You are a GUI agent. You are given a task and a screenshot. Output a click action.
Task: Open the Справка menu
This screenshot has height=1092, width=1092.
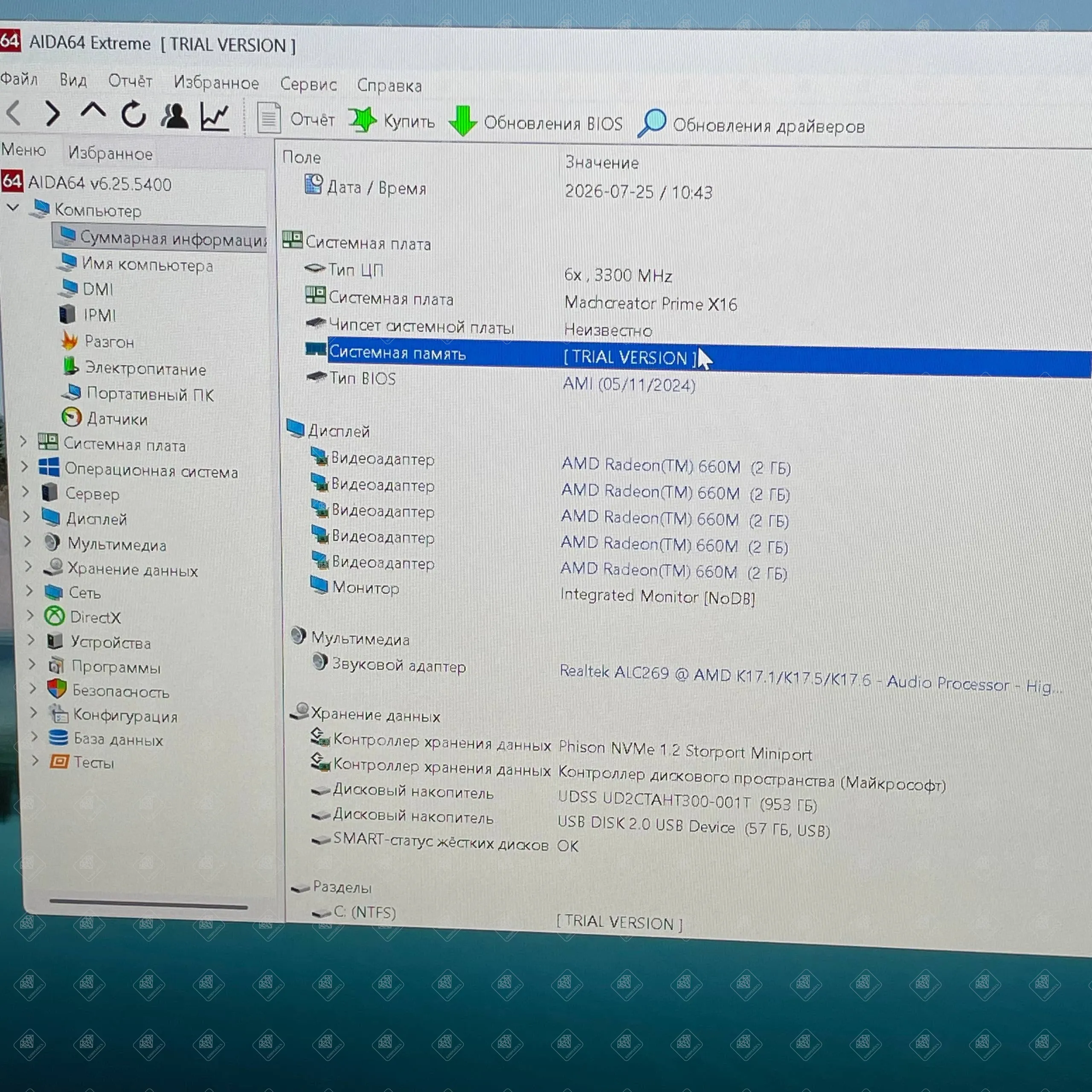[389, 85]
